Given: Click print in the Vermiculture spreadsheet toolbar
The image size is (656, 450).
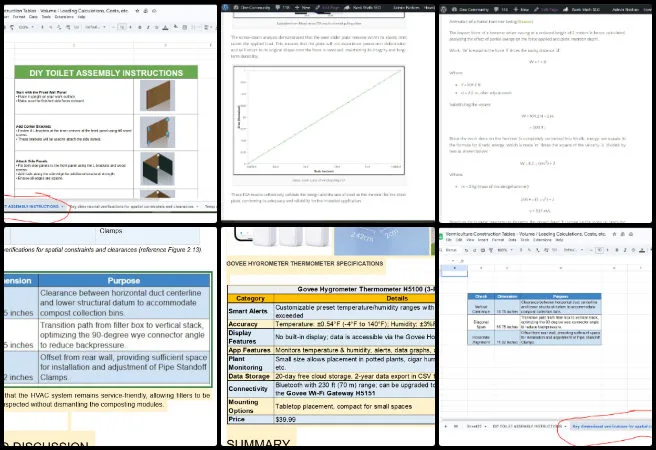Looking at the screenshot, I should coord(483,250).
